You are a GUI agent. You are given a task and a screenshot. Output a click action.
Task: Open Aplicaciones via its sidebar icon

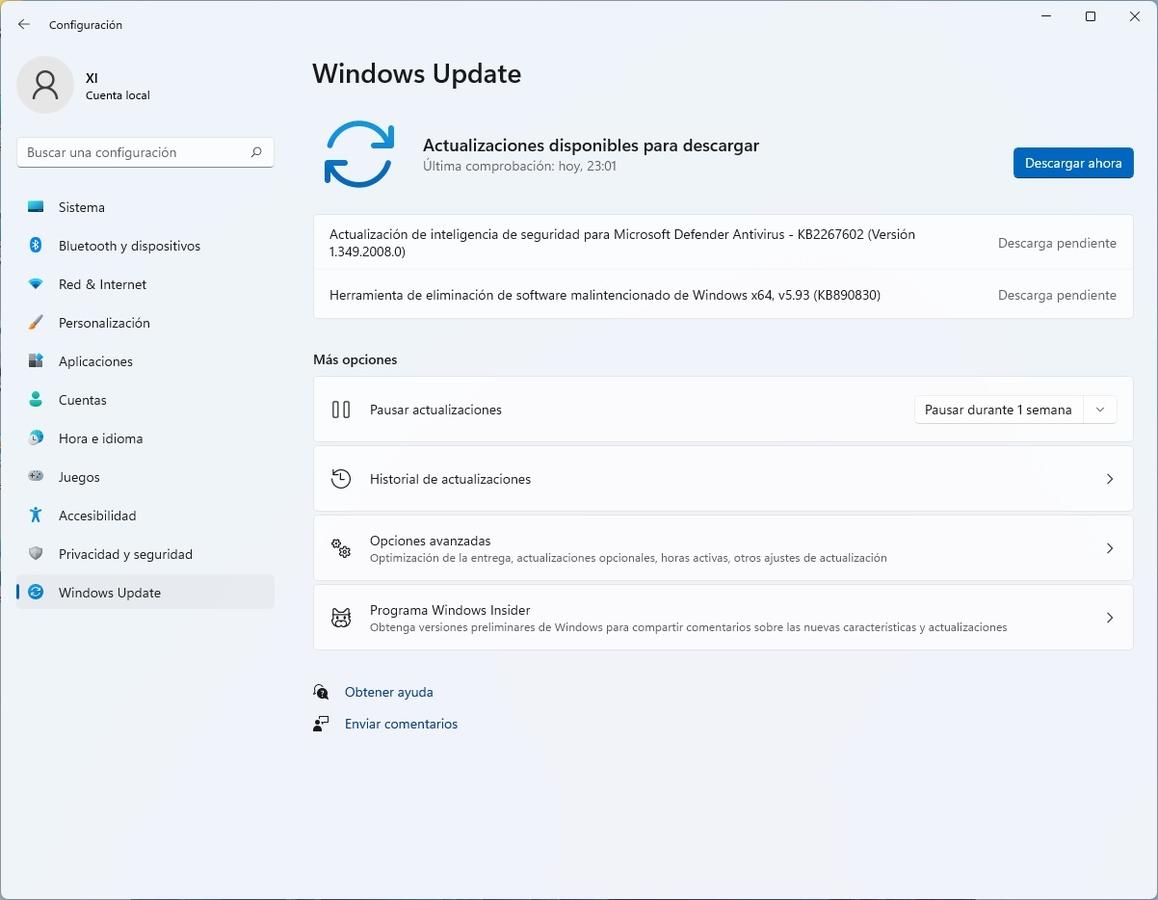coord(36,361)
